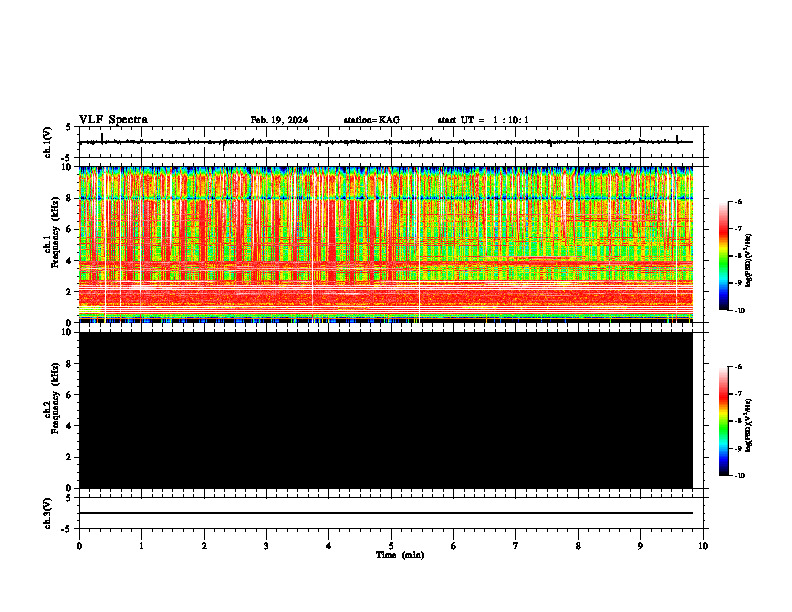792x612 pixels.
Task: Click time axis tick label '0'
Action: (79, 546)
